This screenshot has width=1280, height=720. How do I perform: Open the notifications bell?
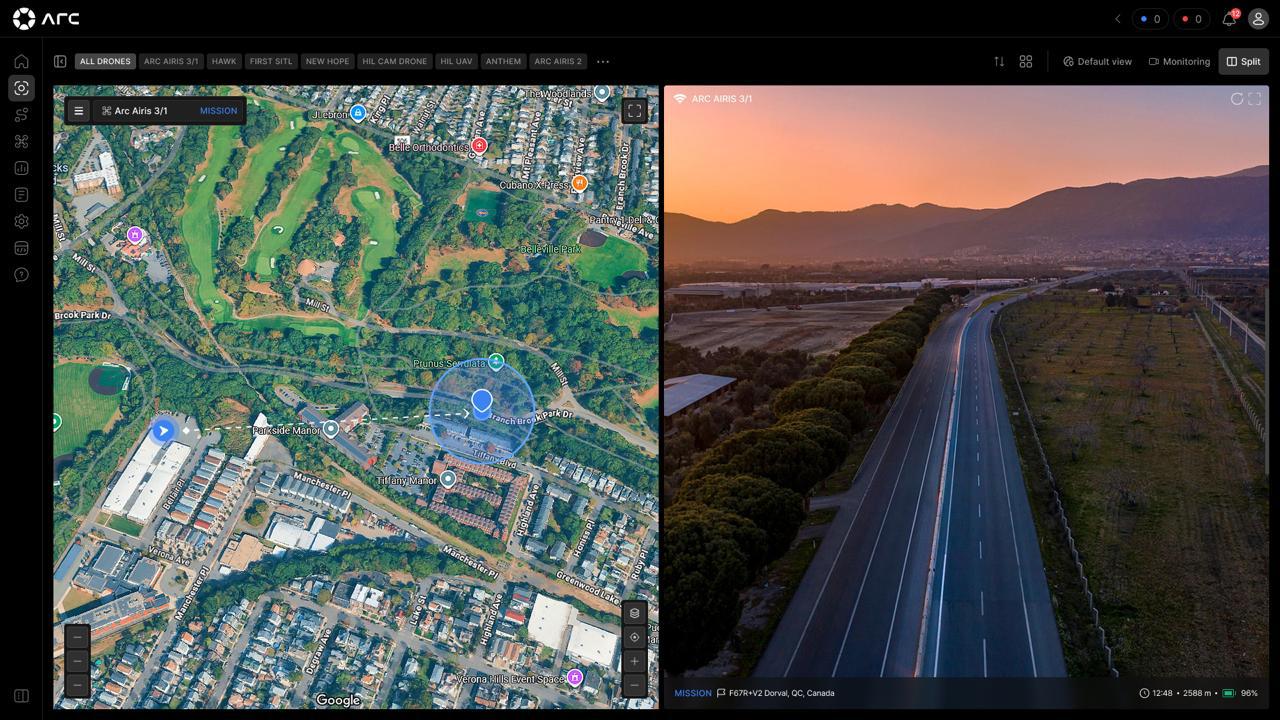1229,19
